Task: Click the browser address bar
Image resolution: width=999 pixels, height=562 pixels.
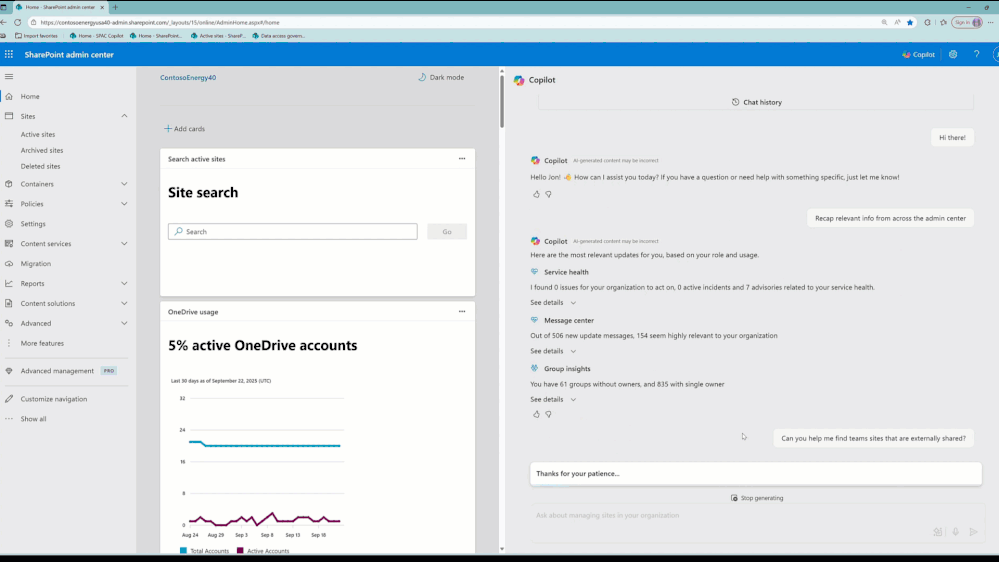Action: click(452, 22)
